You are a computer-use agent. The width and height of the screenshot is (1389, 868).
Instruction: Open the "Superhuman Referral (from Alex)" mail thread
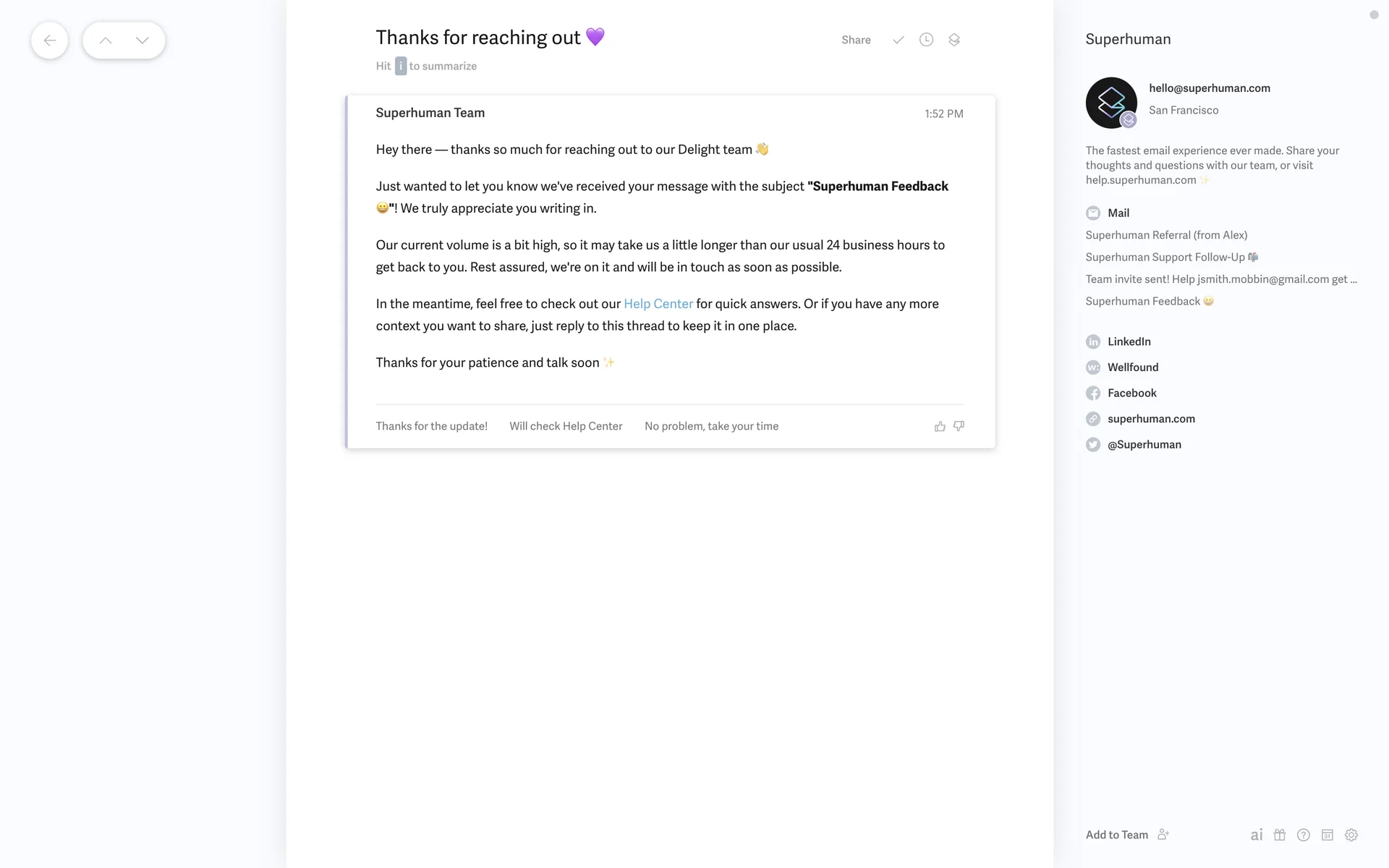pyautogui.click(x=1166, y=235)
